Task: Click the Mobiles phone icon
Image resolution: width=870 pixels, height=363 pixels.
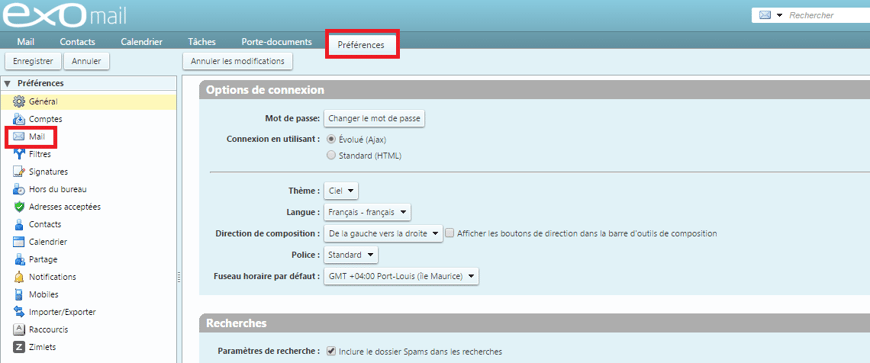Action: [x=19, y=294]
